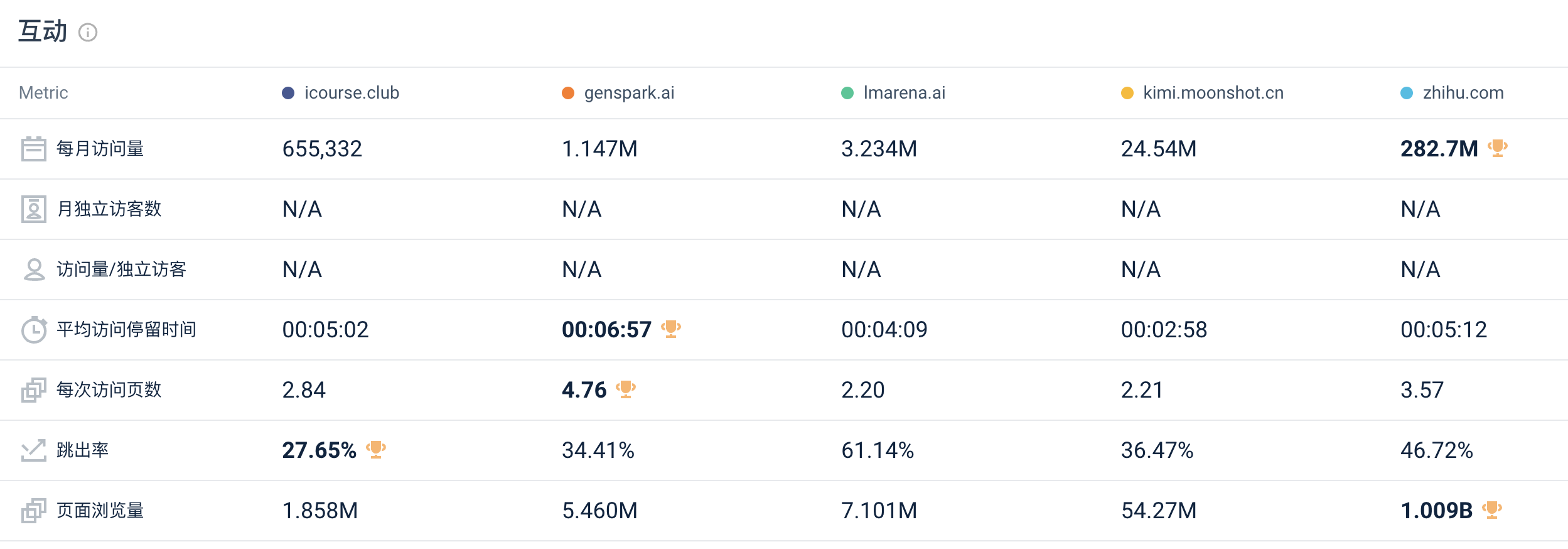Select the 月独立访客数 row label

coord(109,209)
